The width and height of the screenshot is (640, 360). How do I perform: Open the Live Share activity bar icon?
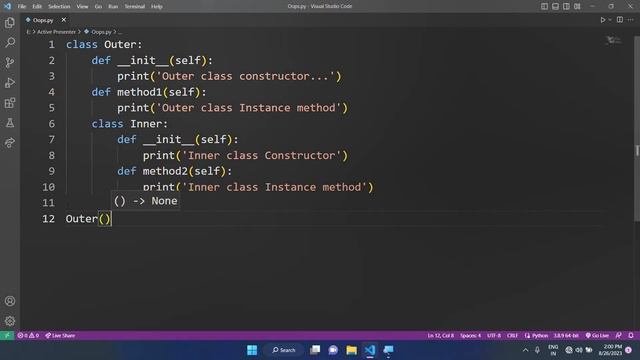coord(10,142)
